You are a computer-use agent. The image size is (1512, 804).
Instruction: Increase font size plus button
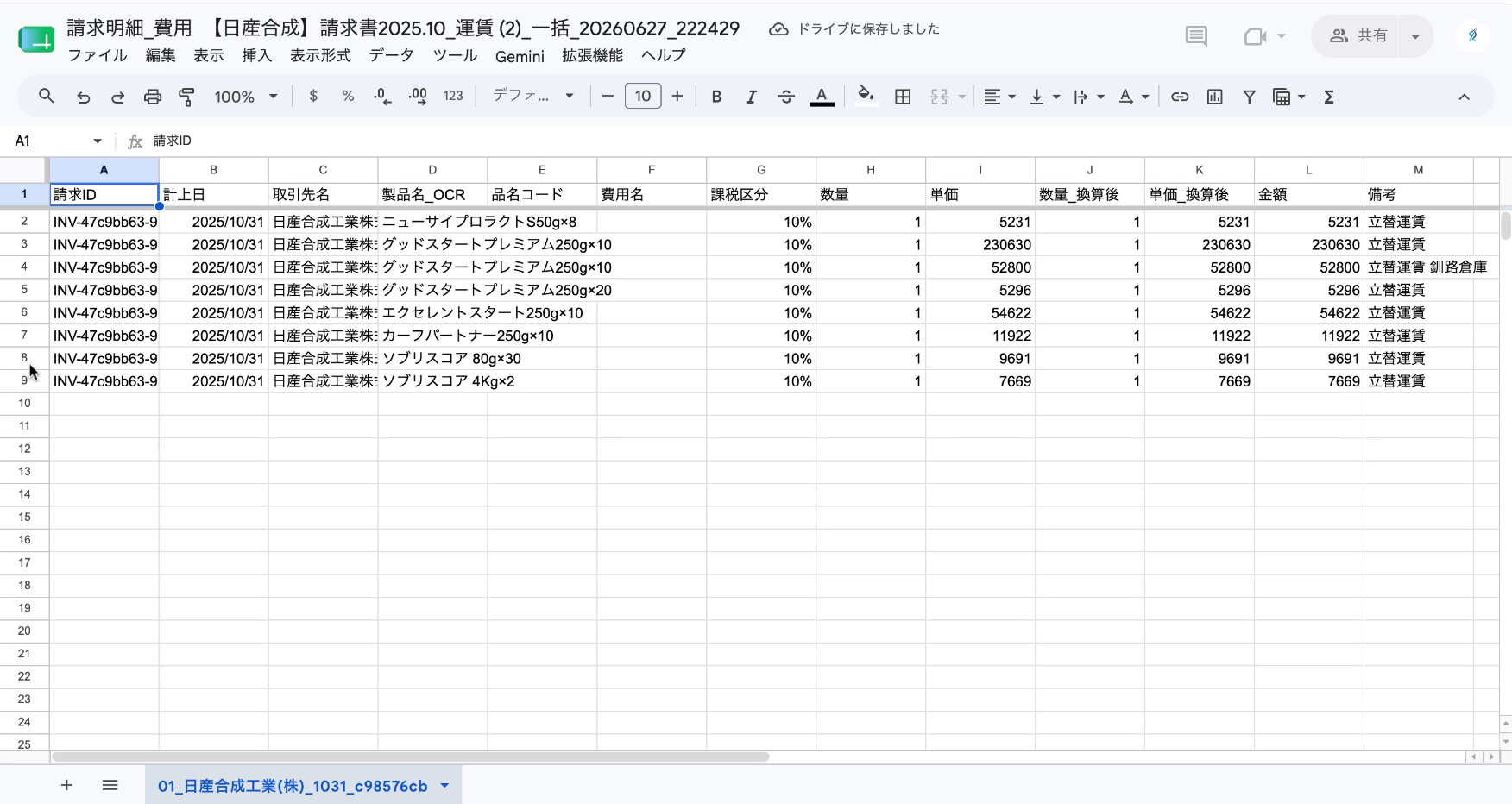click(677, 97)
